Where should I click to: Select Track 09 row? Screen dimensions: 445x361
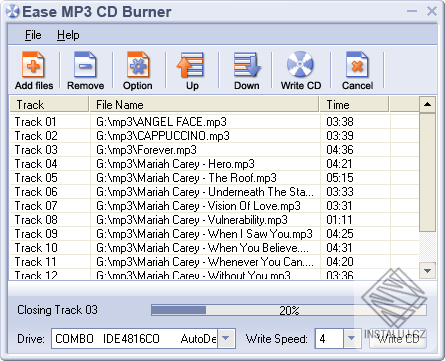(214, 234)
